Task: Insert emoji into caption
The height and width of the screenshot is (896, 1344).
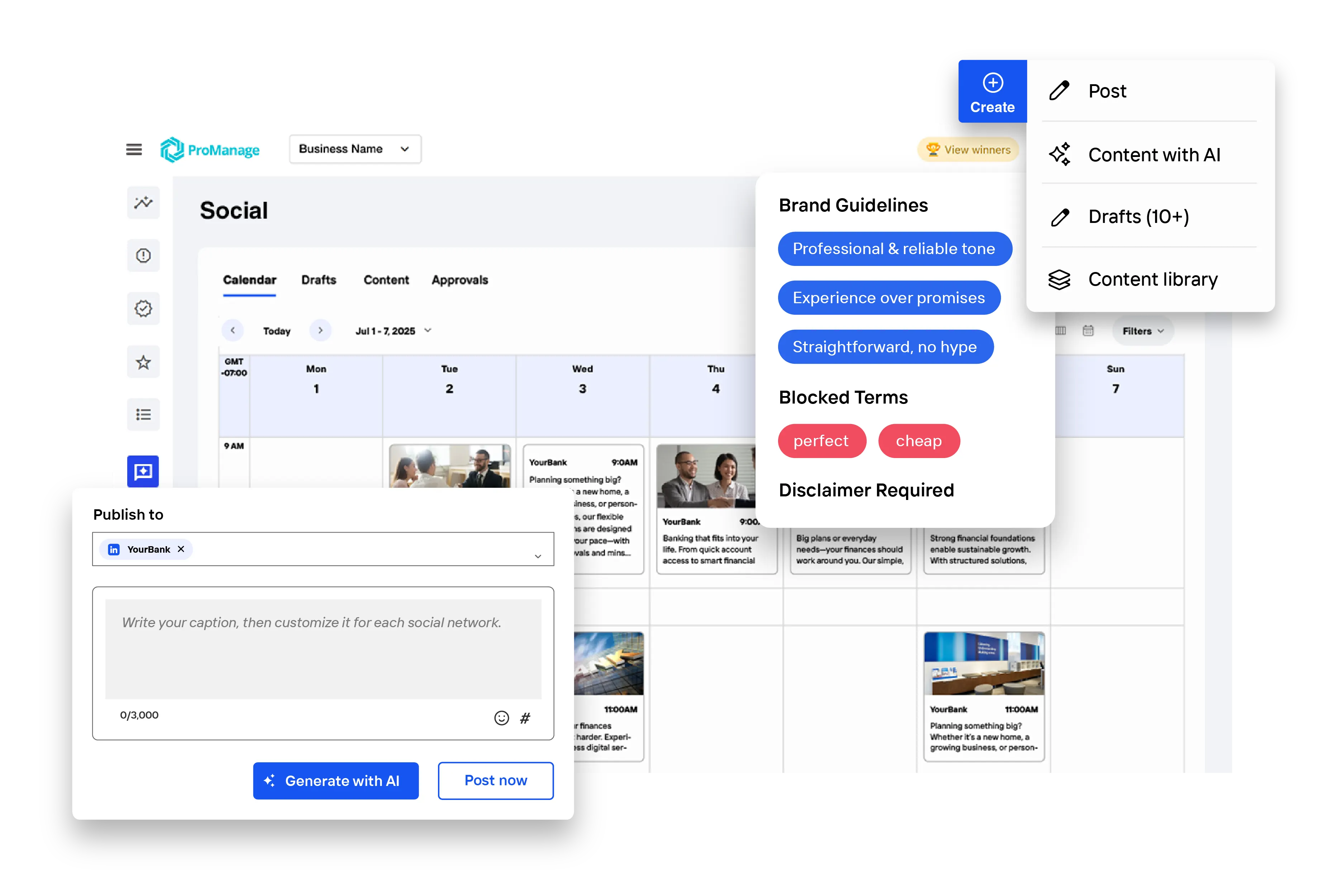Action: point(501,718)
